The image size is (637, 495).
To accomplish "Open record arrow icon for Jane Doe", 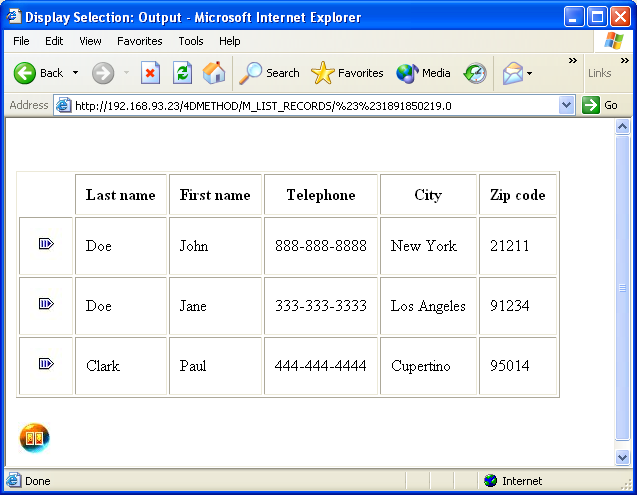I will click(x=46, y=304).
